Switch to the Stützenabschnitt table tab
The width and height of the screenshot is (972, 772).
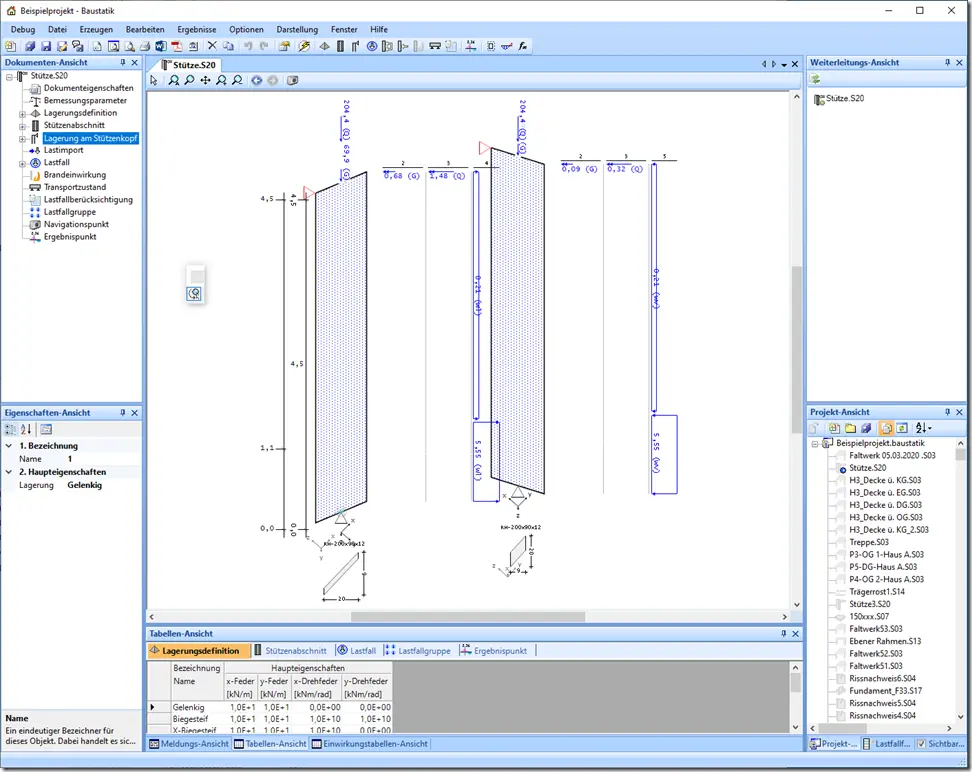point(290,650)
